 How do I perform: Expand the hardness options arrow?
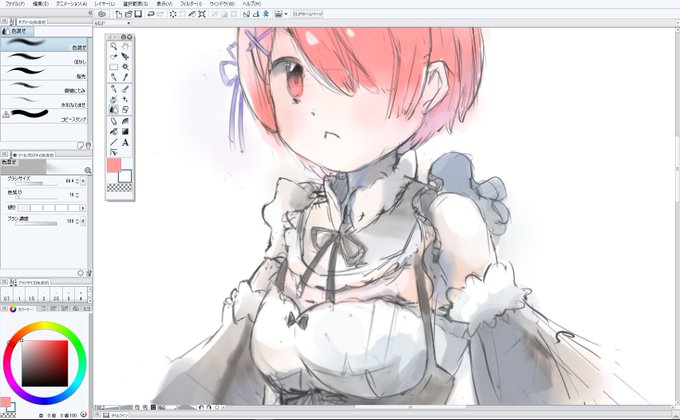(83, 208)
